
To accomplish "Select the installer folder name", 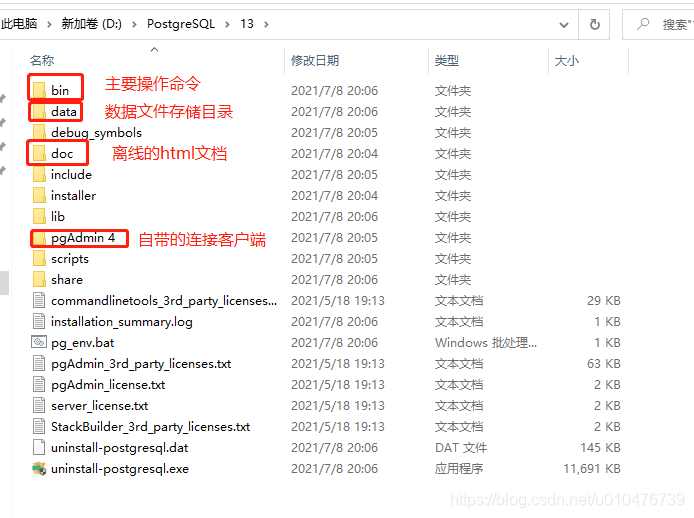I will click(x=73, y=196).
